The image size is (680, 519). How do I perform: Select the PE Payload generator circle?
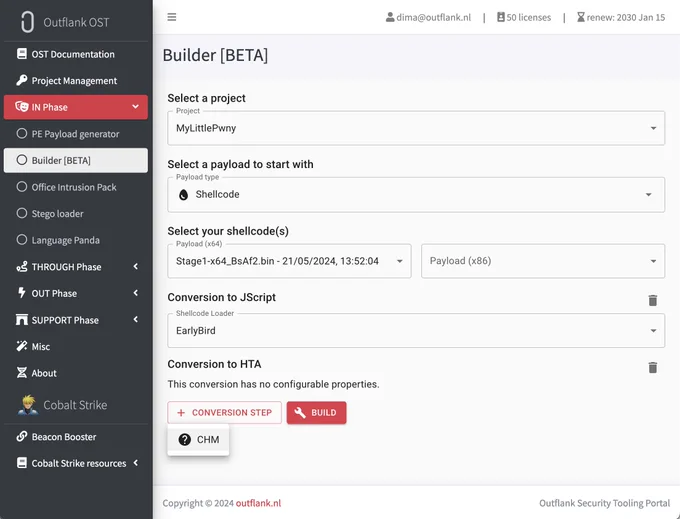pyautogui.click(x=22, y=133)
